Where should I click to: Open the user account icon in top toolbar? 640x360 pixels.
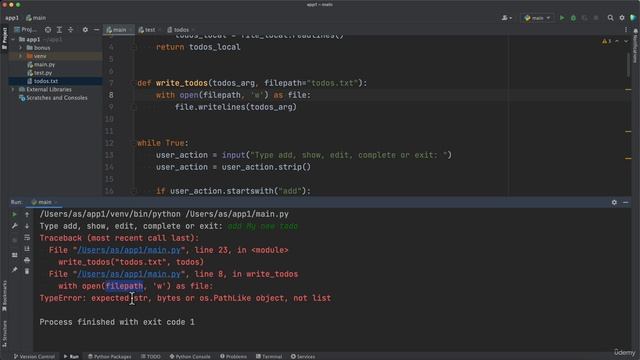click(x=507, y=18)
